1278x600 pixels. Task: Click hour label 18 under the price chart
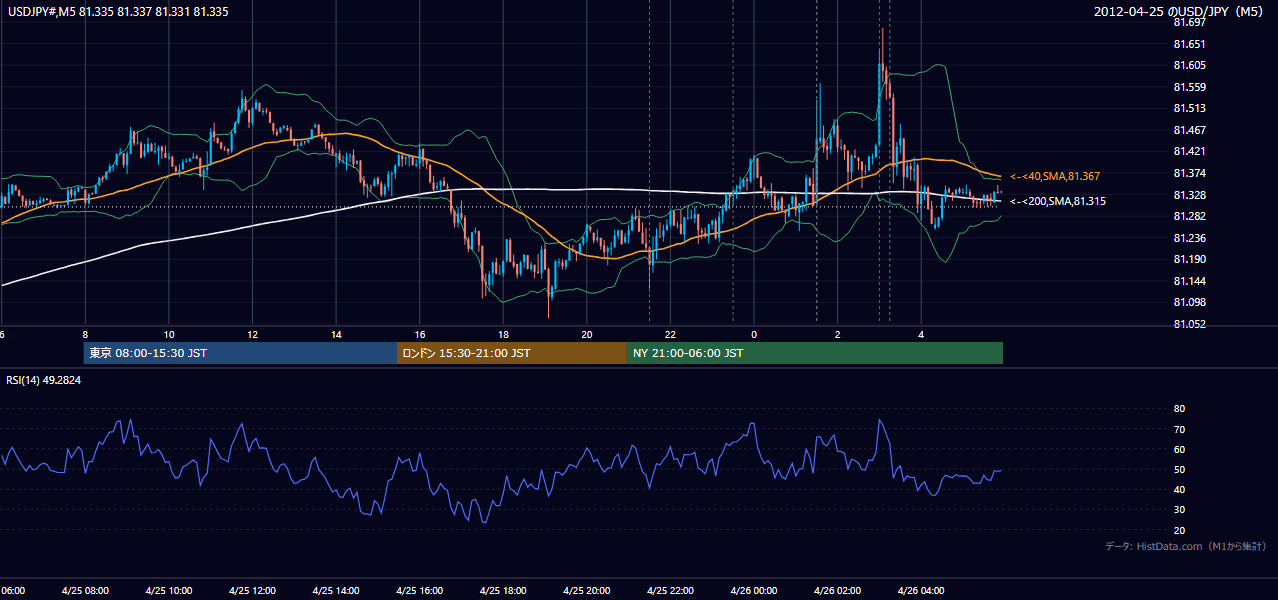click(503, 334)
